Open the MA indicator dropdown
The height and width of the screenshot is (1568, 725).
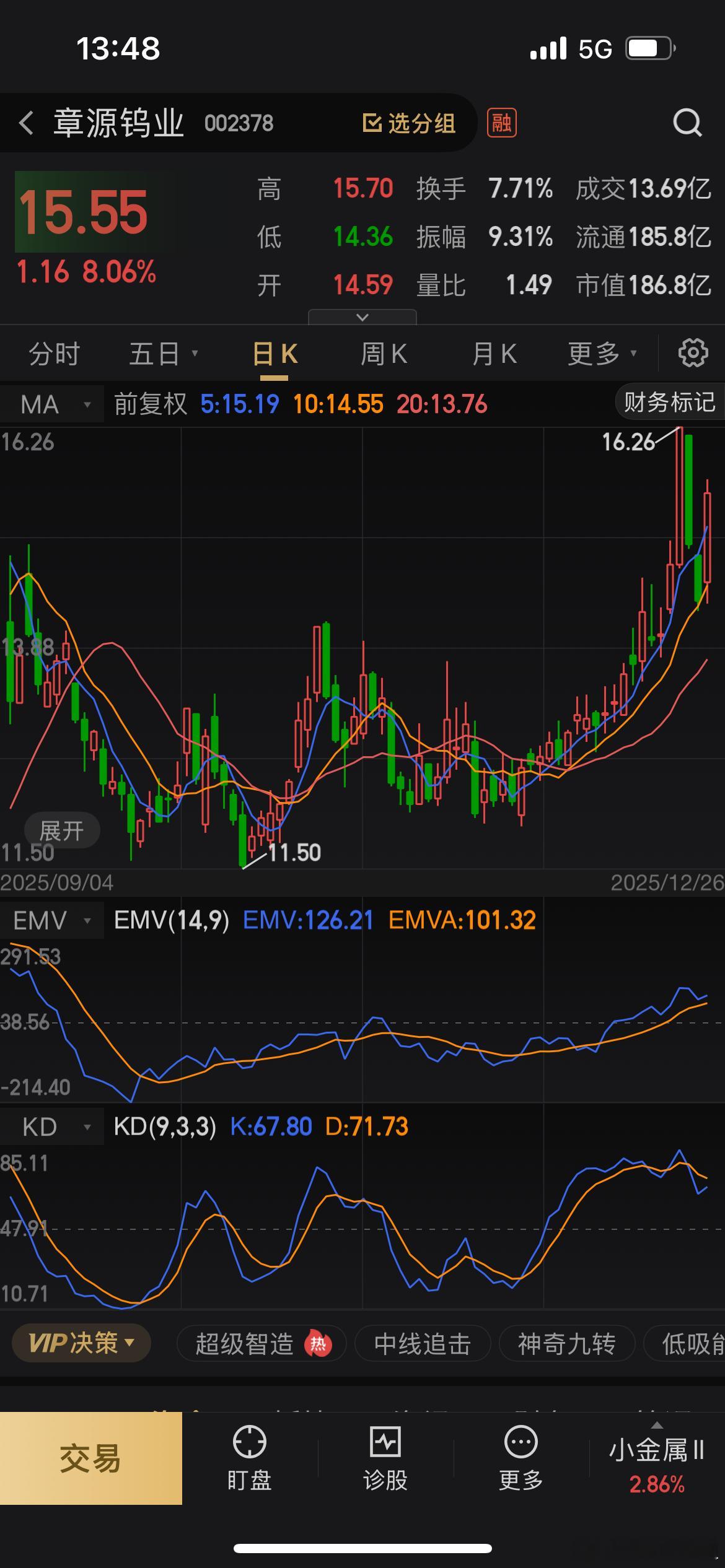(52, 404)
